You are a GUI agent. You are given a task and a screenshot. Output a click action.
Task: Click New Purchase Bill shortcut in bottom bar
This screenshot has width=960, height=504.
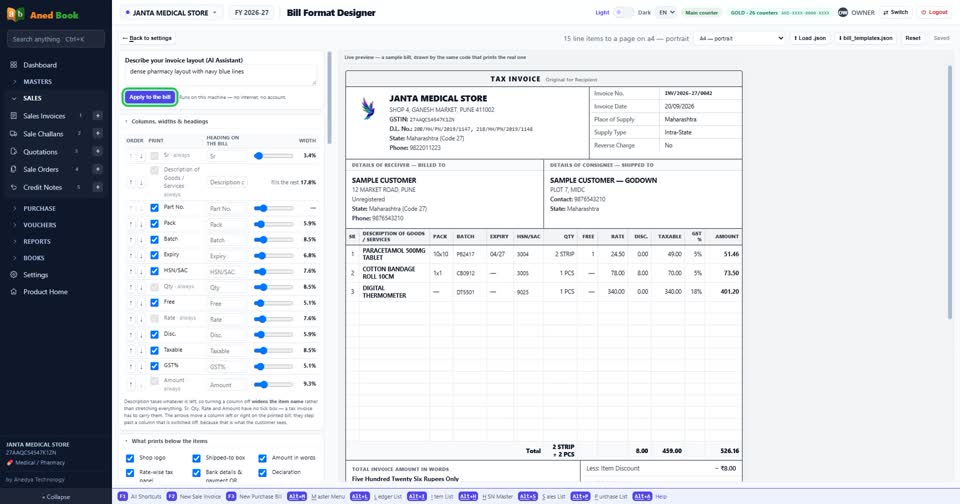coord(254,497)
